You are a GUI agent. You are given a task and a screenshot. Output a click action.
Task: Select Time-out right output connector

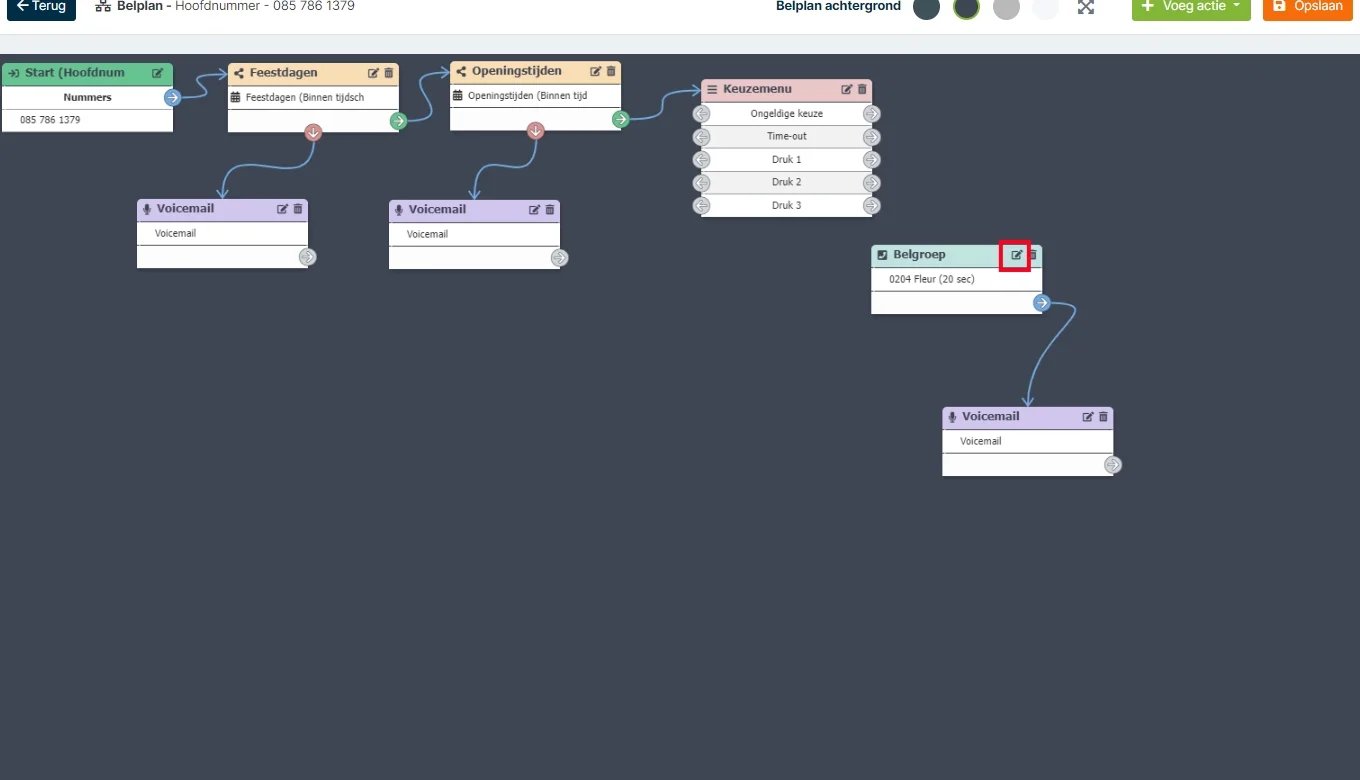[x=871, y=137]
